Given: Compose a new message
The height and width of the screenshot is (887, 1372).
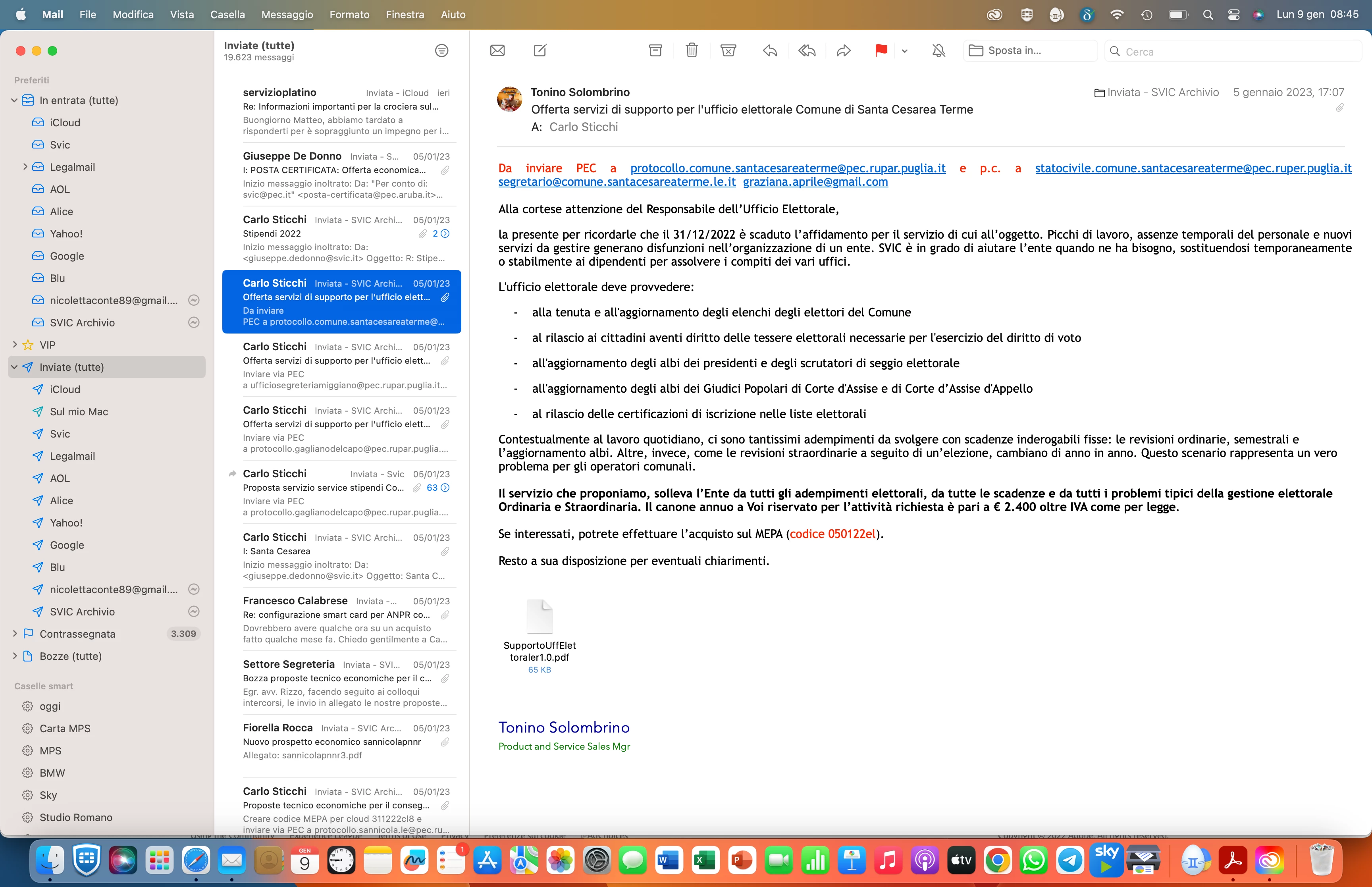Looking at the screenshot, I should (540, 51).
